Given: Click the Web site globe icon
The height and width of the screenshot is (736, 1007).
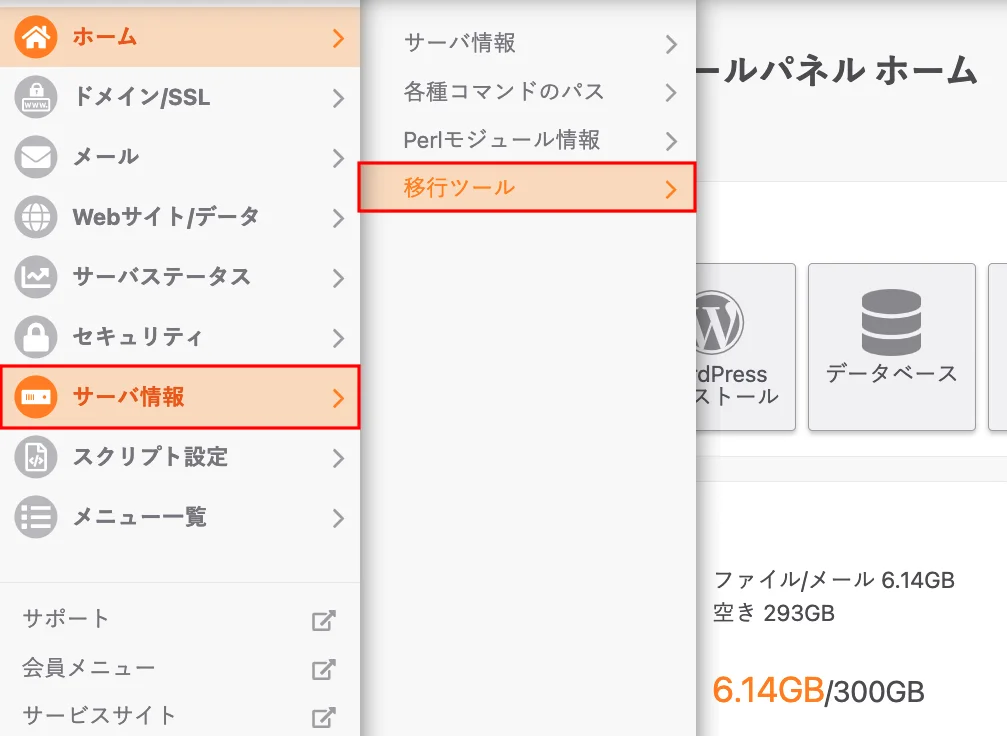Looking at the screenshot, I should 36,217.
